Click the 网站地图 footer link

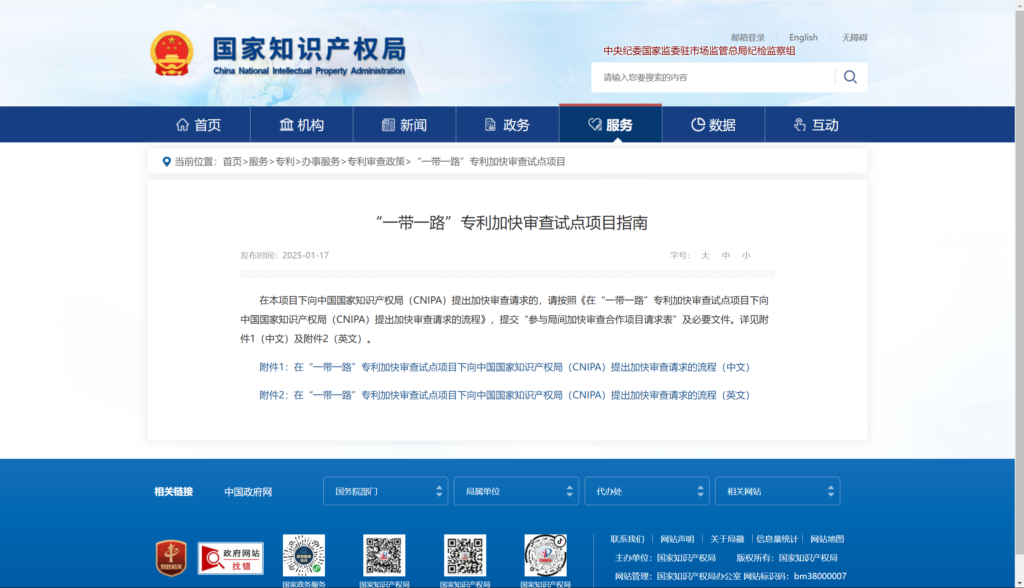[827, 539]
